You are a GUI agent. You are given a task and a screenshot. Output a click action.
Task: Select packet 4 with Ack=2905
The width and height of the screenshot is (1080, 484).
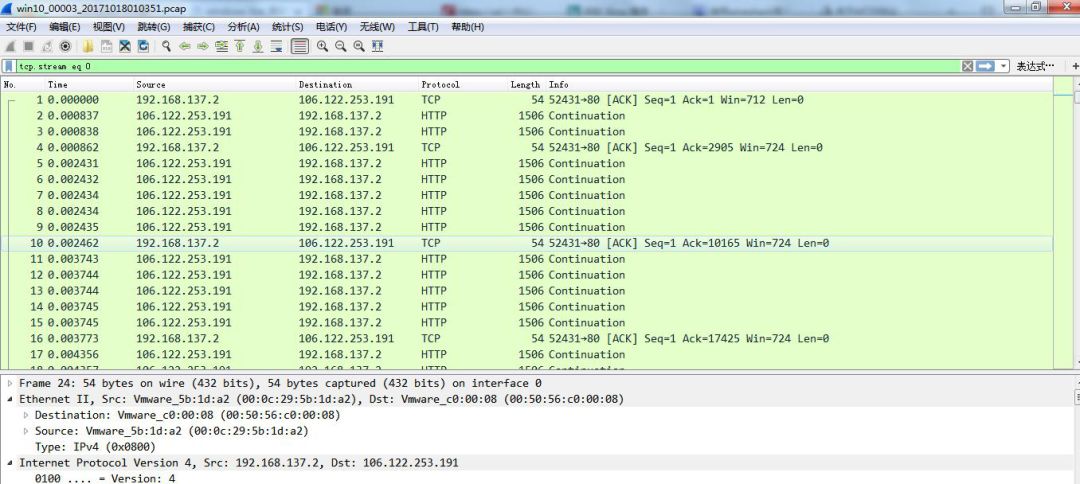(x=526, y=147)
